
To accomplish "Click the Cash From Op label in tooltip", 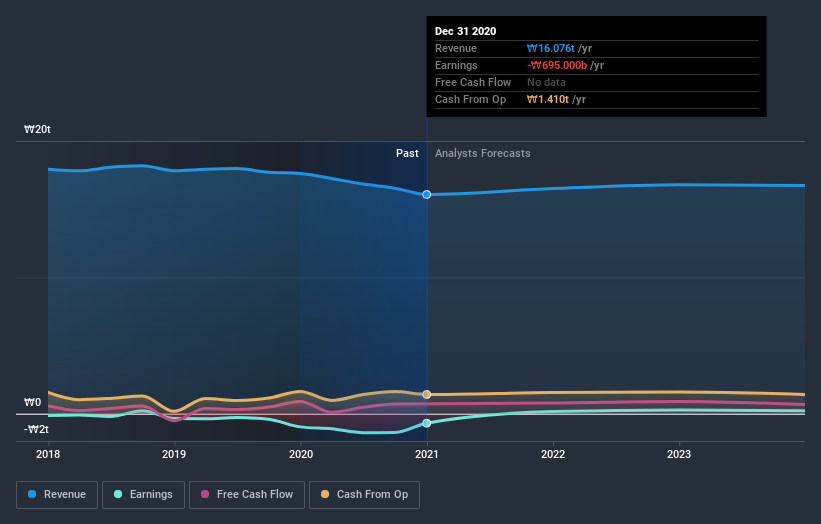I will coord(470,99).
